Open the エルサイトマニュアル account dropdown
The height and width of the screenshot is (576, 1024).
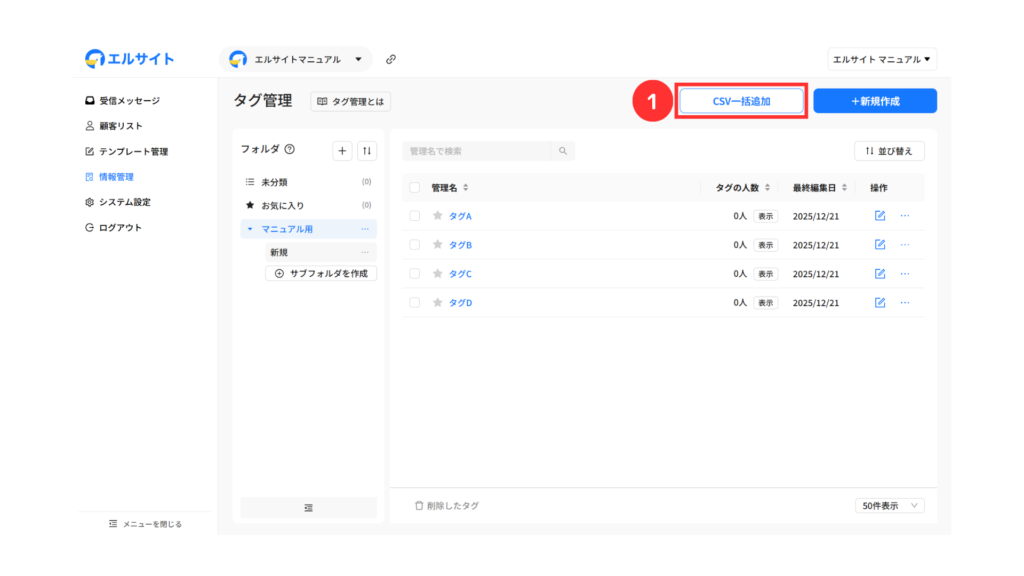coord(295,59)
